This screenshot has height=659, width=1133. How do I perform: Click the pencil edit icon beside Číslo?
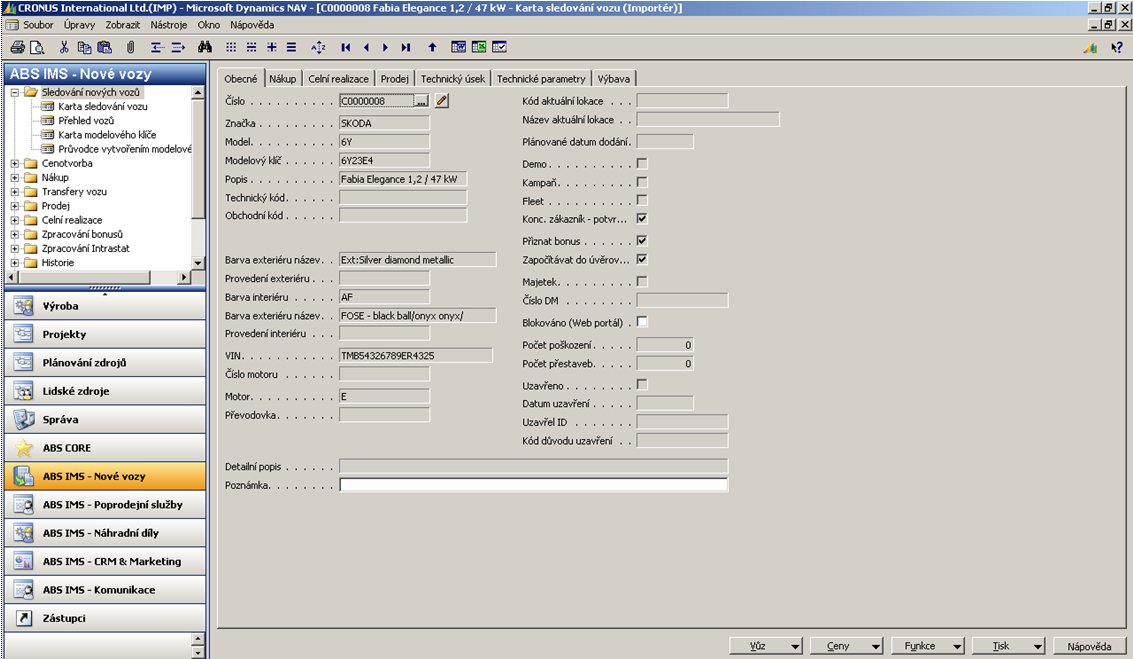tap(442, 101)
